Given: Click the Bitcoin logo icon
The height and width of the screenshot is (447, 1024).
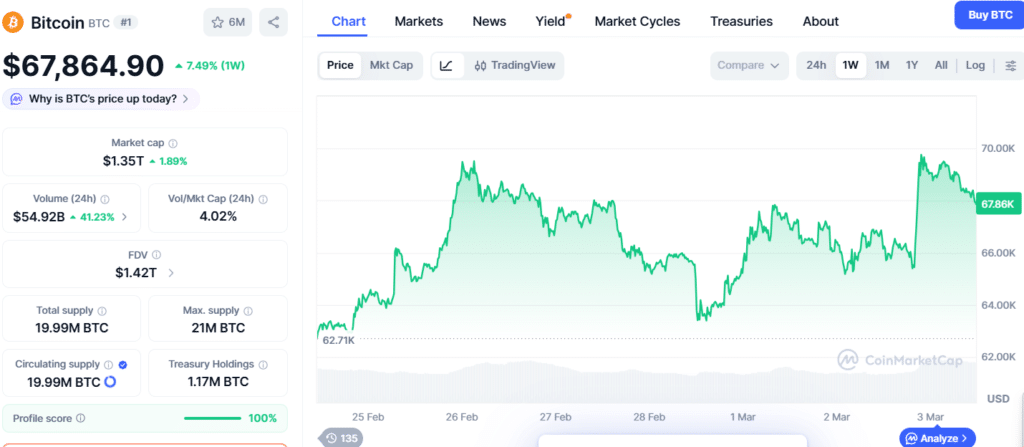Looking at the screenshot, I should pos(15,21).
